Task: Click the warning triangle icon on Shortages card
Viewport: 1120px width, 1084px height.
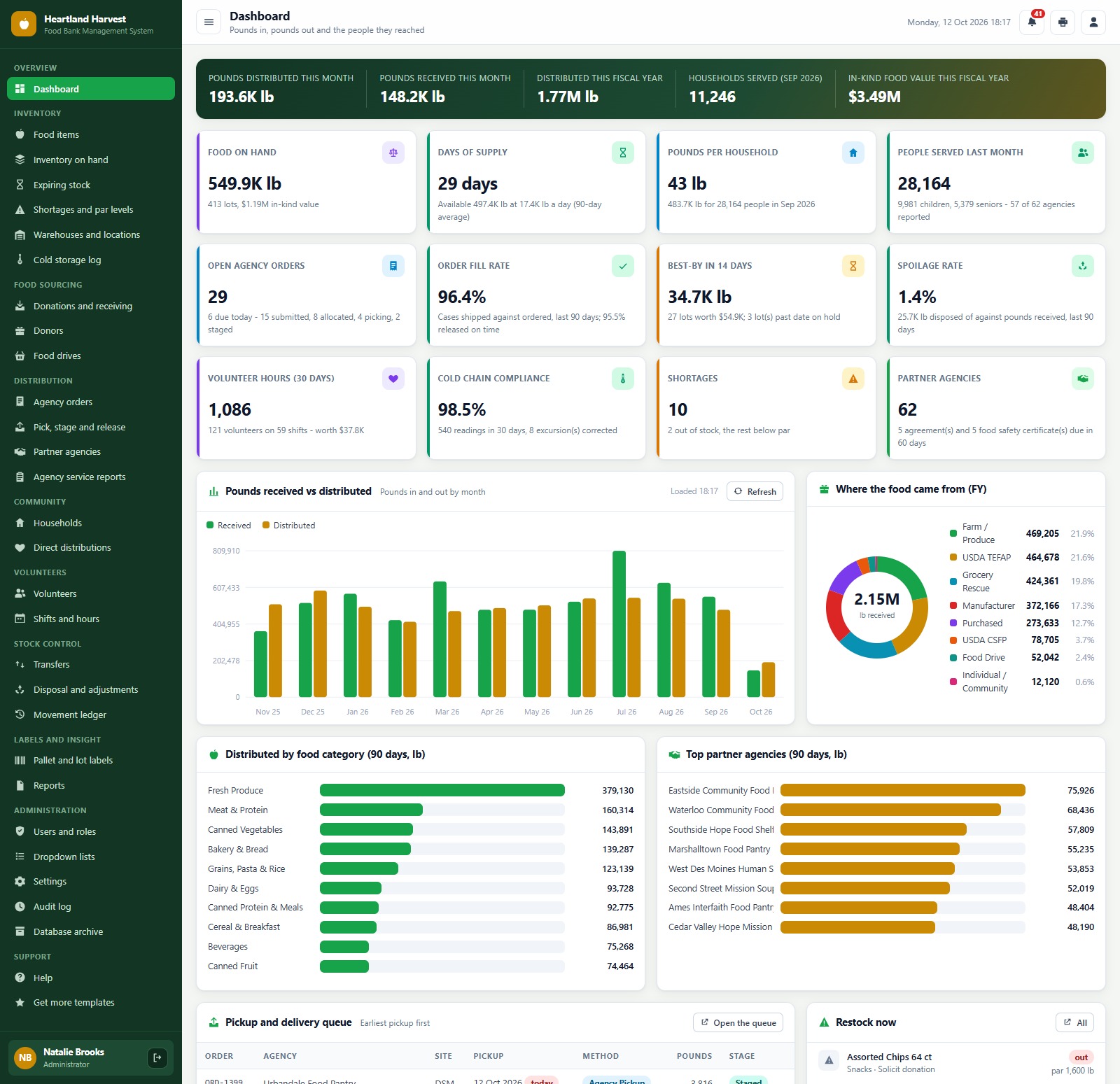Action: click(853, 379)
